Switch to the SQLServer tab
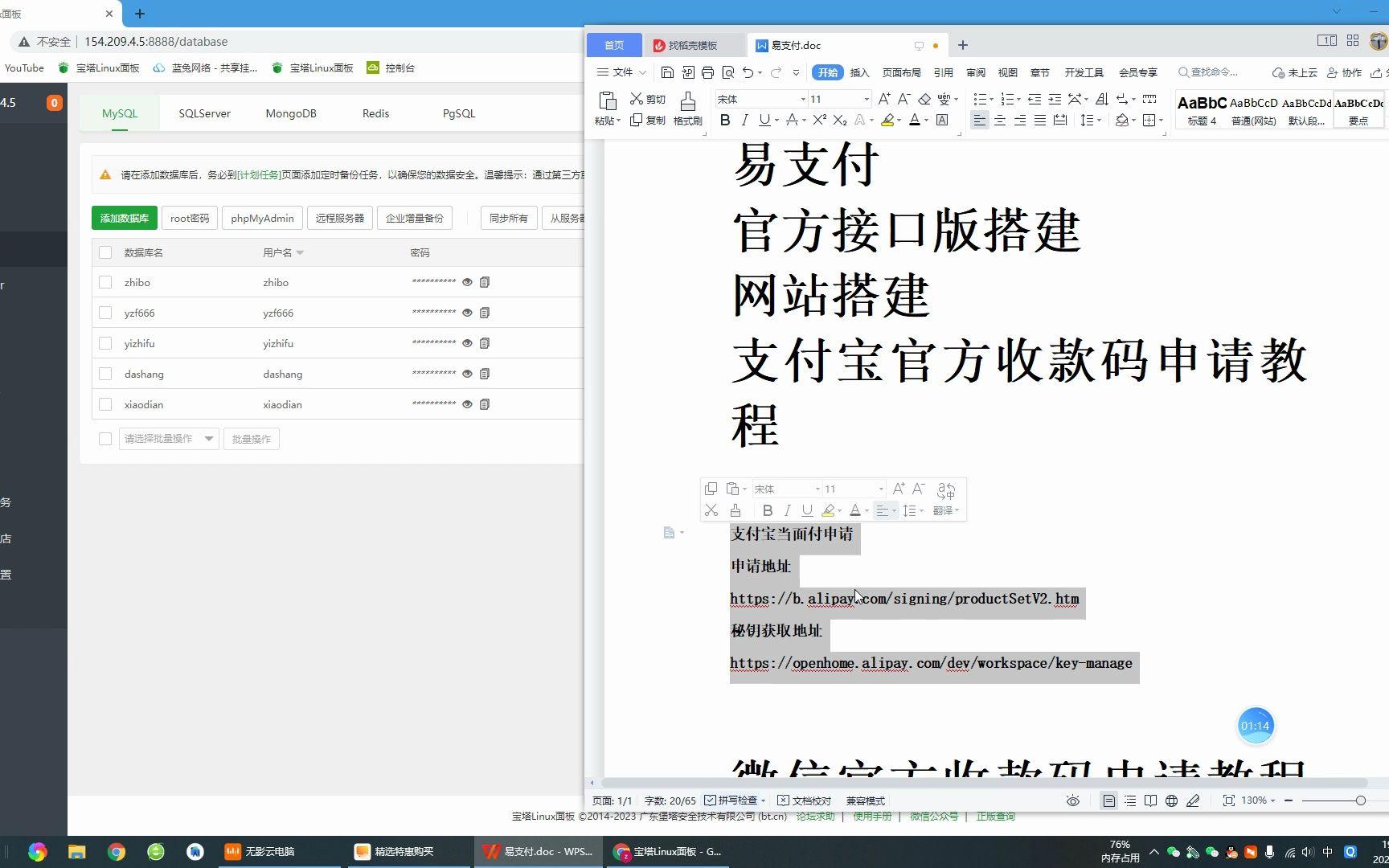 (204, 113)
